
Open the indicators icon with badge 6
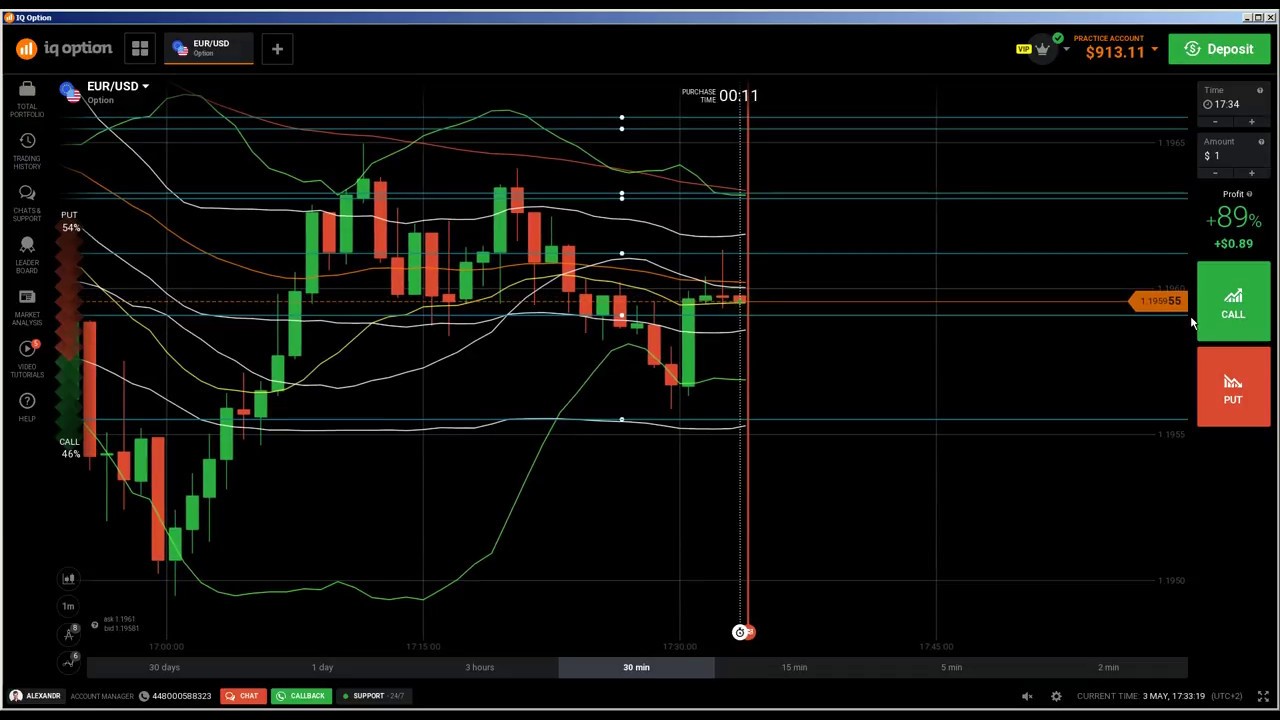click(x=69, y=661)
